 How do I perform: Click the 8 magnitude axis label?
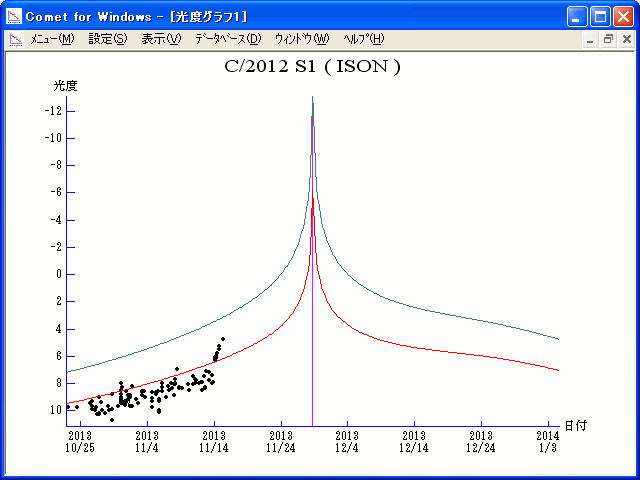click(59, 383)
